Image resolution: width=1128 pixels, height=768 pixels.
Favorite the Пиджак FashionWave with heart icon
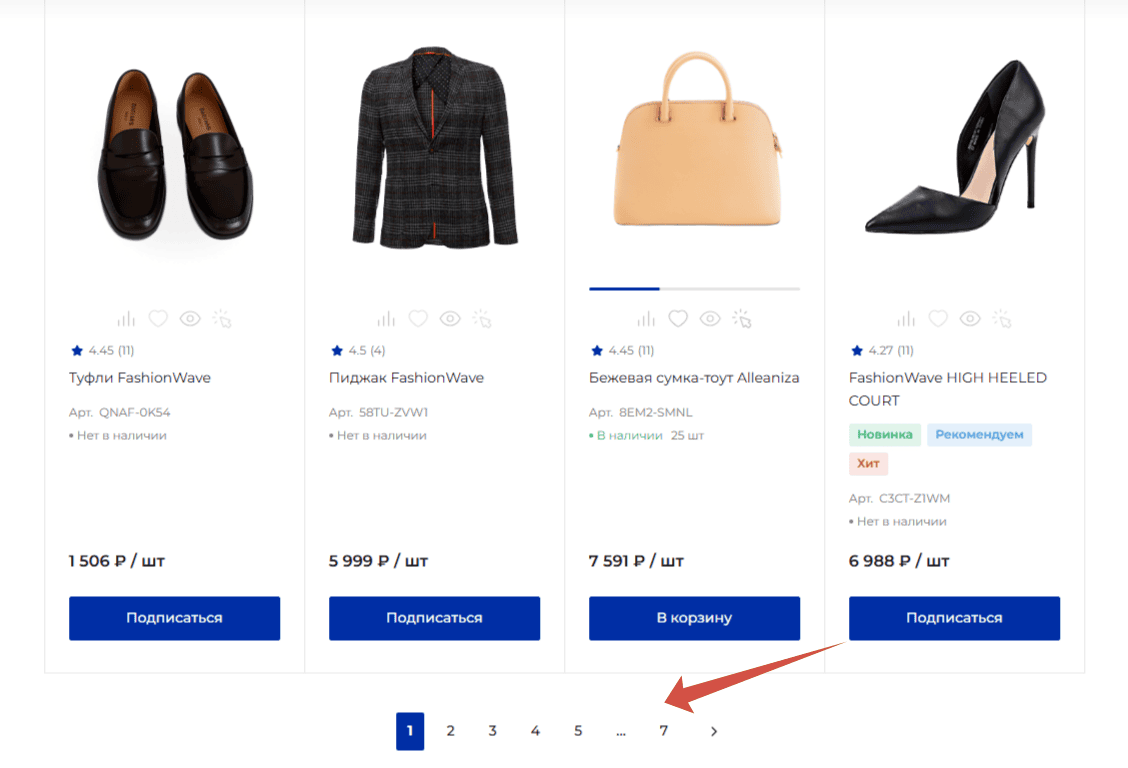418,318
